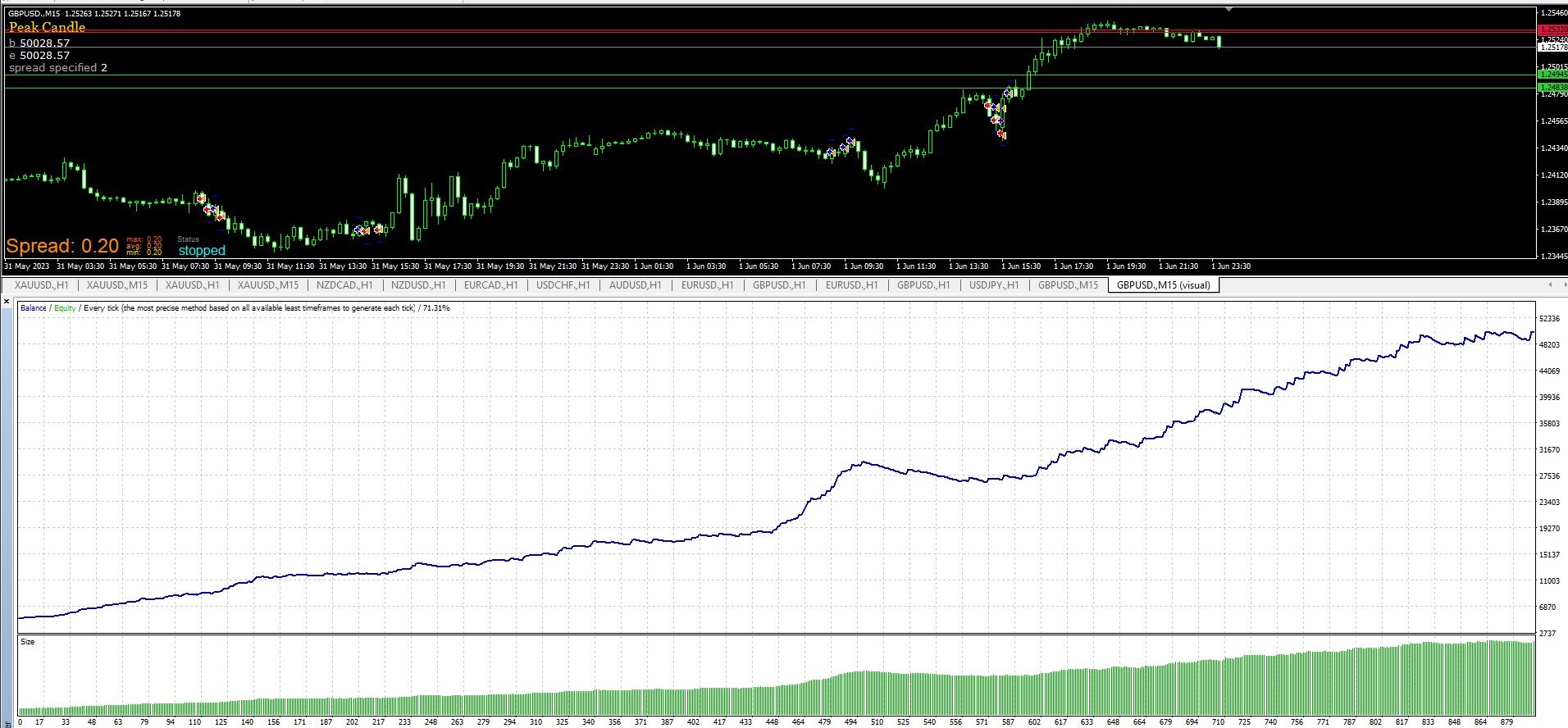Click the 1.23445 price scale value
Screen dimensions: 1568x728
(x=1553, y=257)
